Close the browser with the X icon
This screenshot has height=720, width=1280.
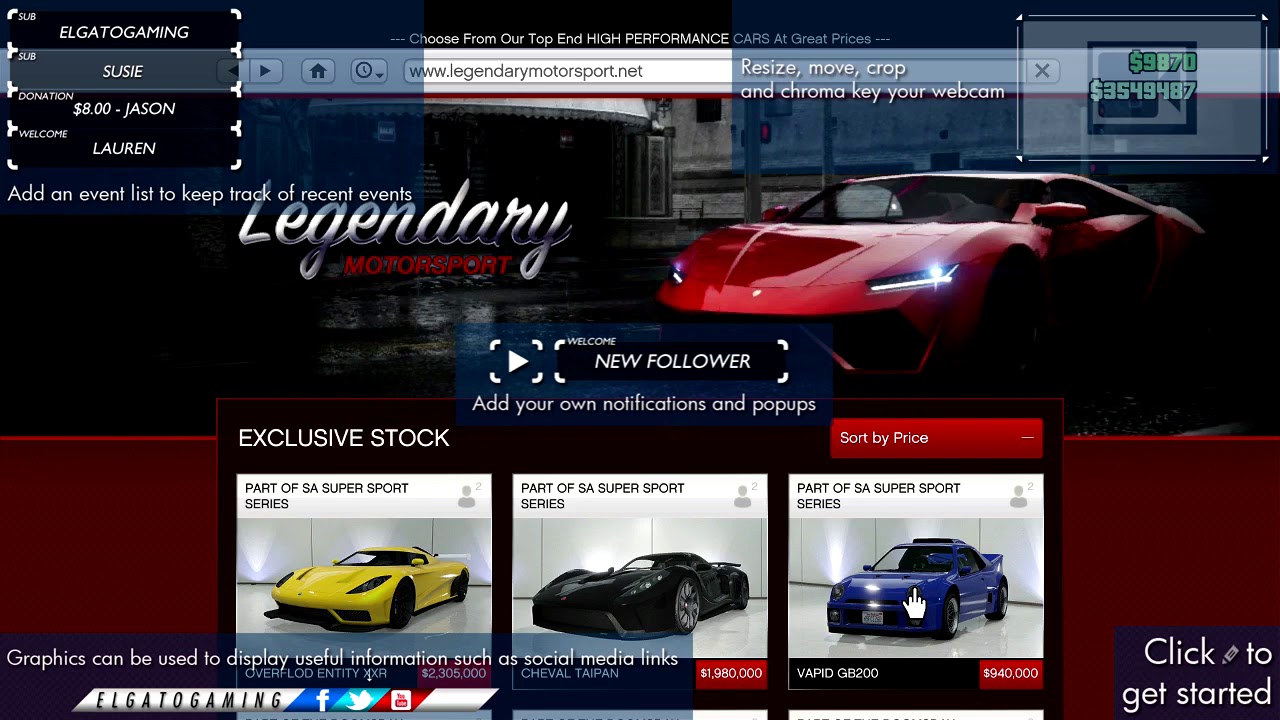coord(1042,71)
